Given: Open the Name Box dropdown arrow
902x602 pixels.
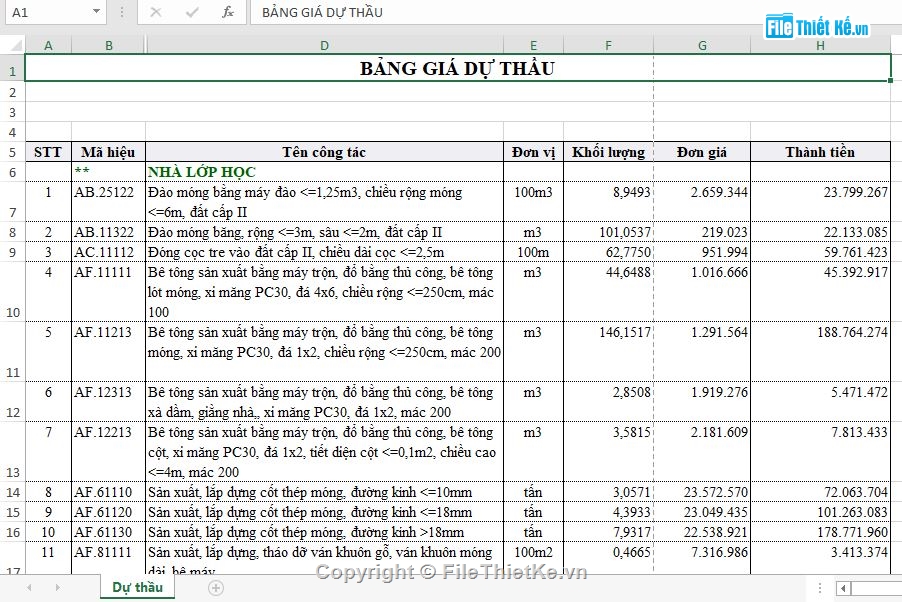Looking at the screenshot, I should 96,12.
